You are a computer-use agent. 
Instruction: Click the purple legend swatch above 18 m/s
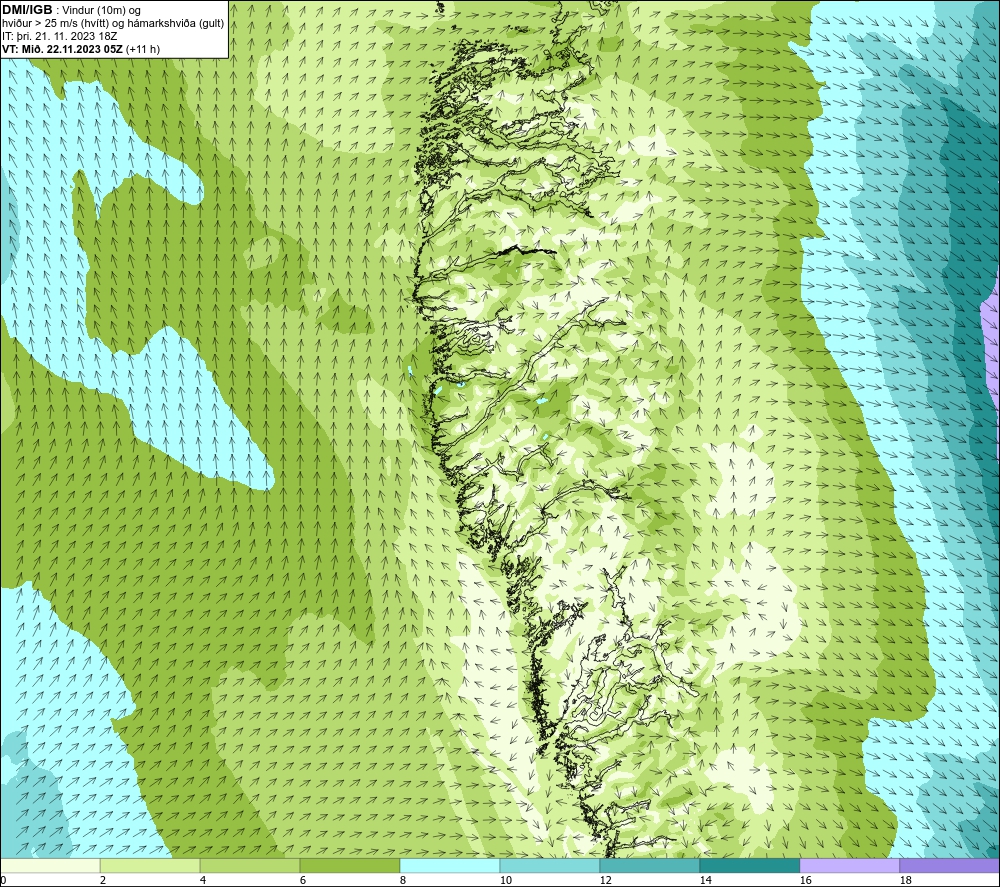point(949,865)
